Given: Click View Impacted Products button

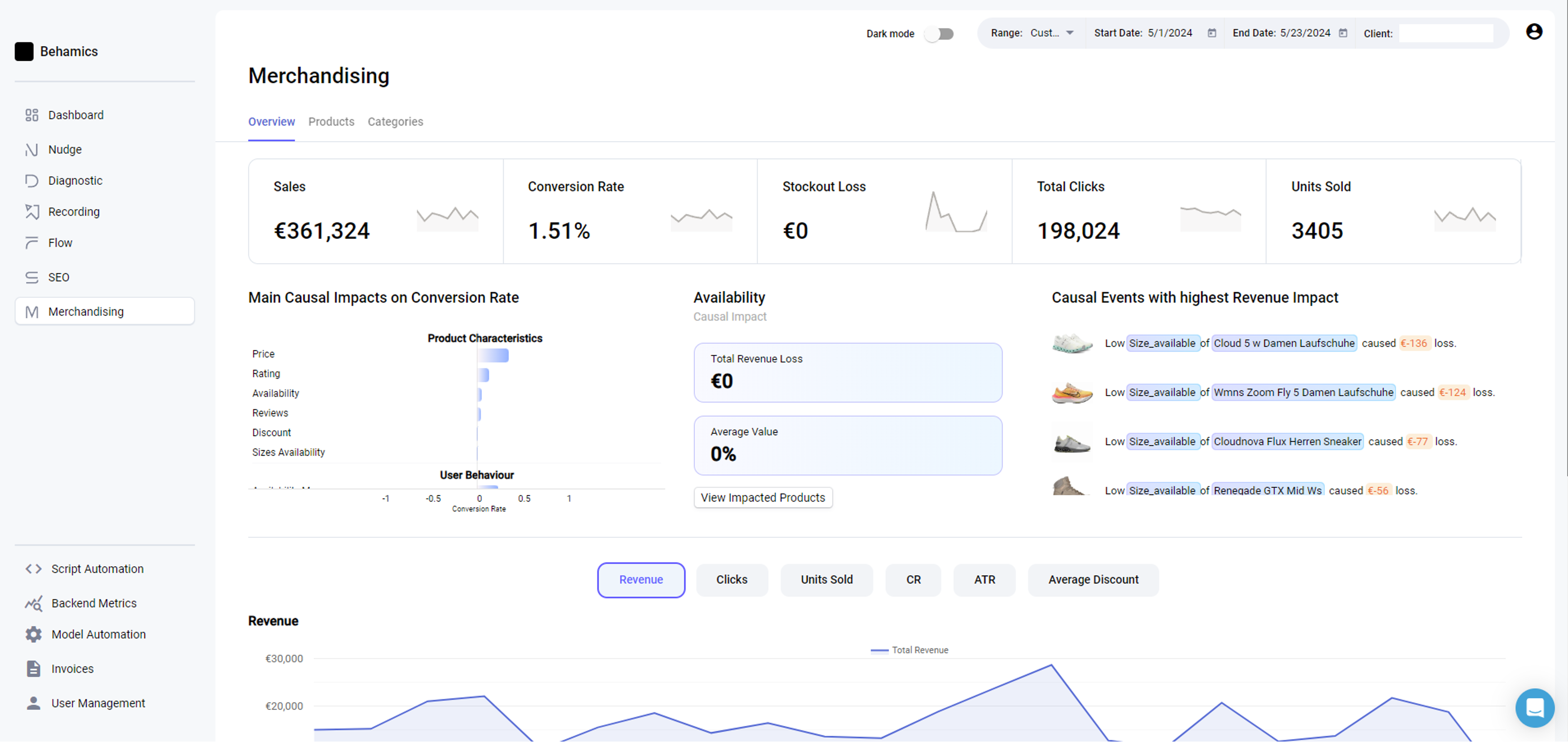Looking at the screenshot, I should click(763, 497).
